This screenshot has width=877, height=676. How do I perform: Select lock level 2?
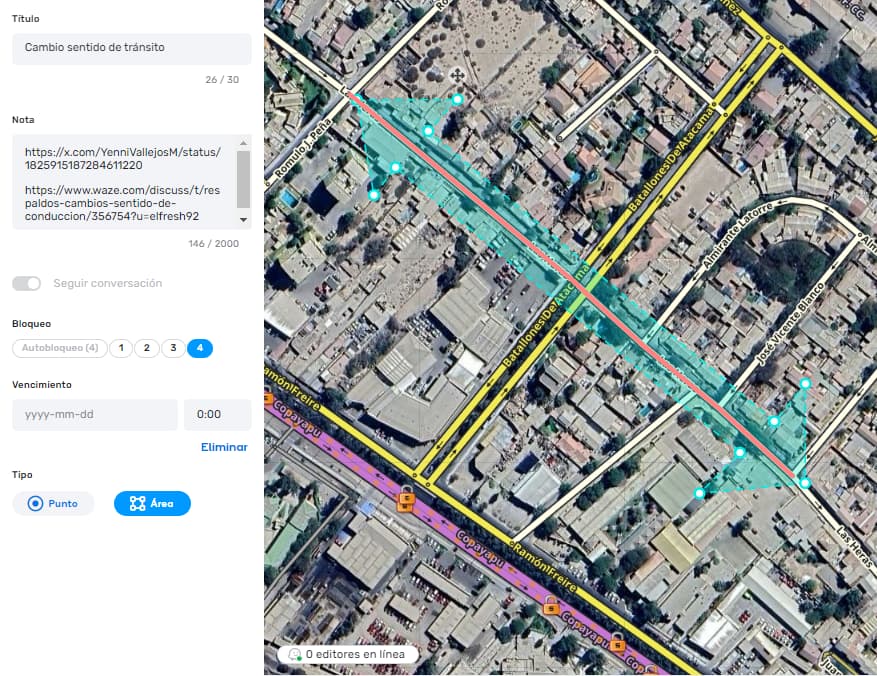(x=147, y=348)
